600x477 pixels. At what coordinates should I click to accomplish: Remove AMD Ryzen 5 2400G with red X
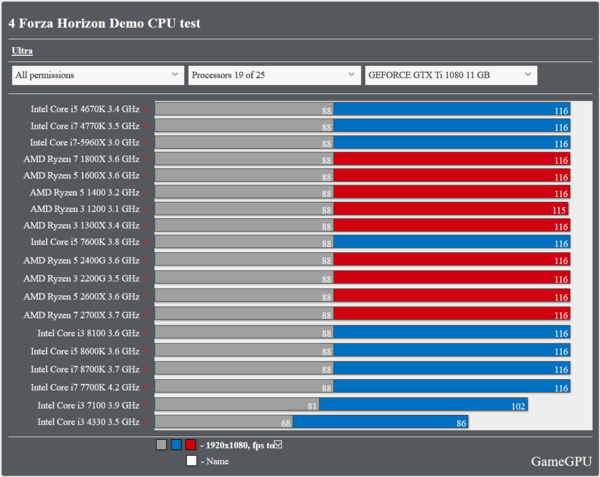click(145, 260)
